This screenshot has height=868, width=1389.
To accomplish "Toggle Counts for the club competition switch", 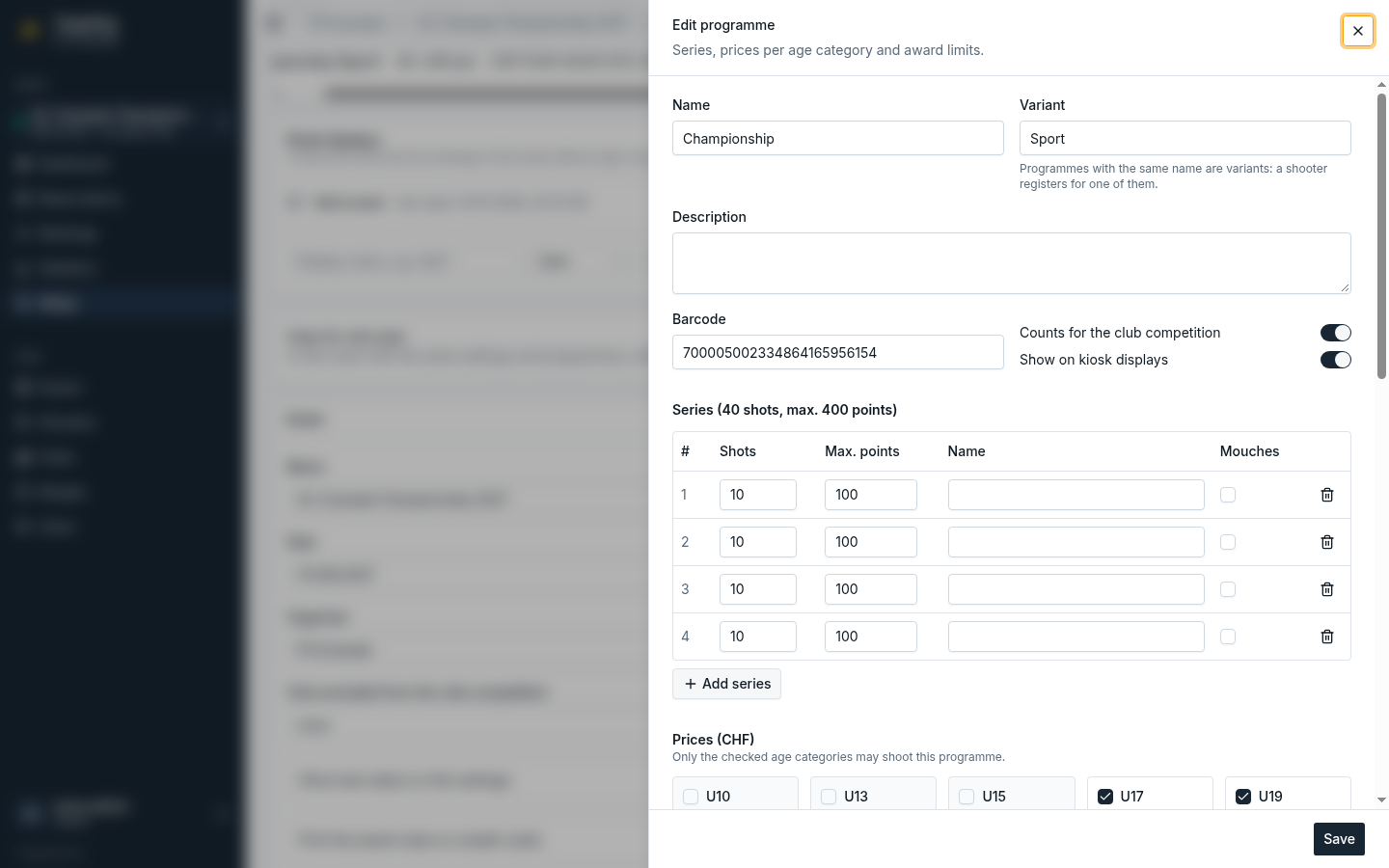I will [x=1336, y=333].
